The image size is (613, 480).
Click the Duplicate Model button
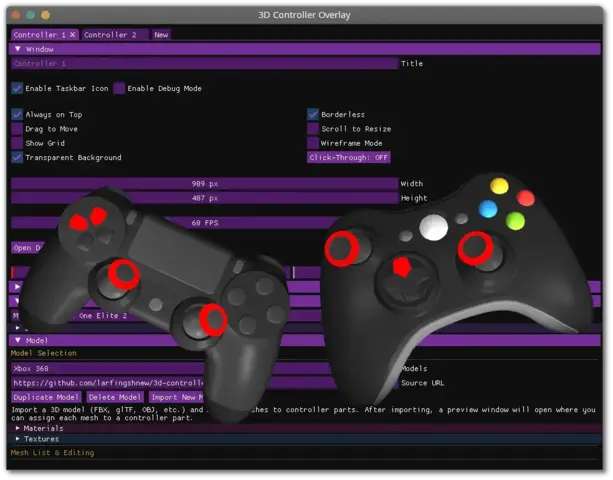(x=46, y=397)
